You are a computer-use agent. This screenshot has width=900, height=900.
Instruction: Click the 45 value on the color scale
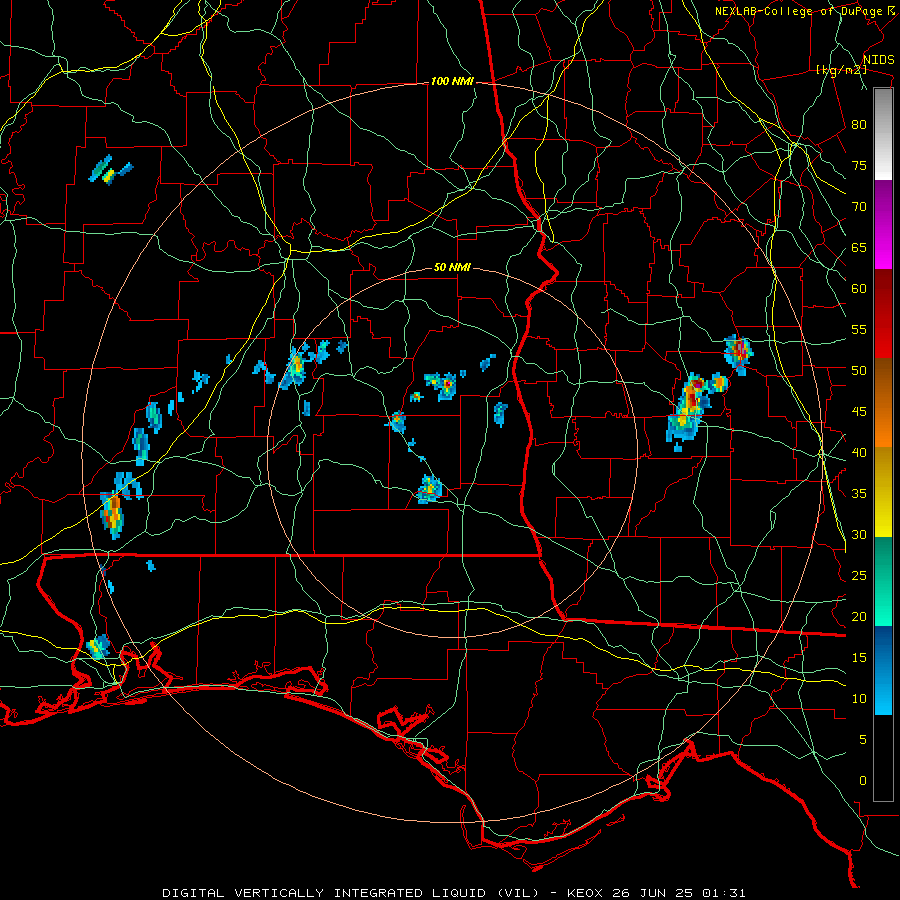pyautogui.click(x=859, y=412)
